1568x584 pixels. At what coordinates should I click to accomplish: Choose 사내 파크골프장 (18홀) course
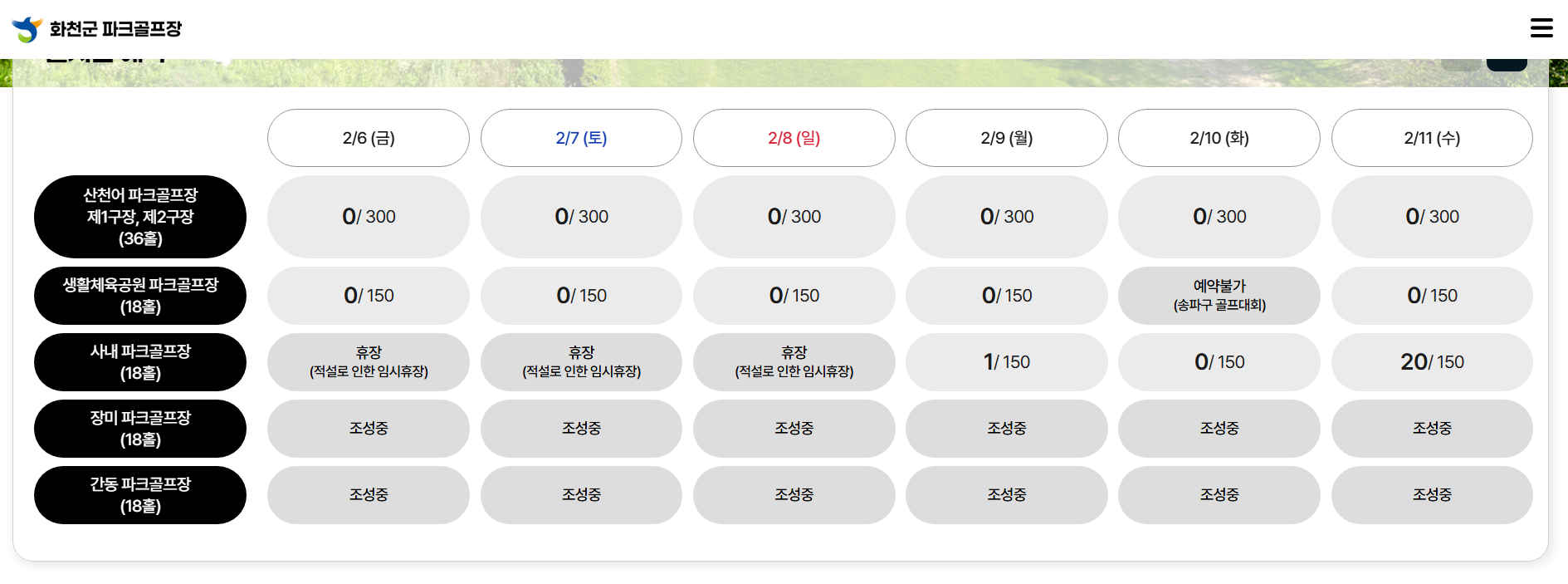[x=140, y=362]
